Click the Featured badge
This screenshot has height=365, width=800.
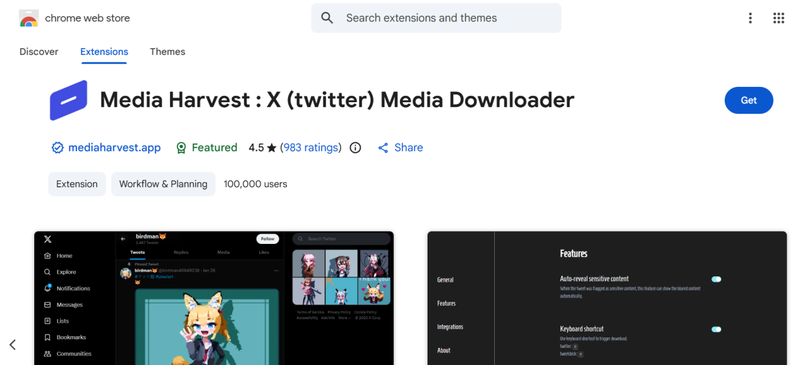(207, 148)
